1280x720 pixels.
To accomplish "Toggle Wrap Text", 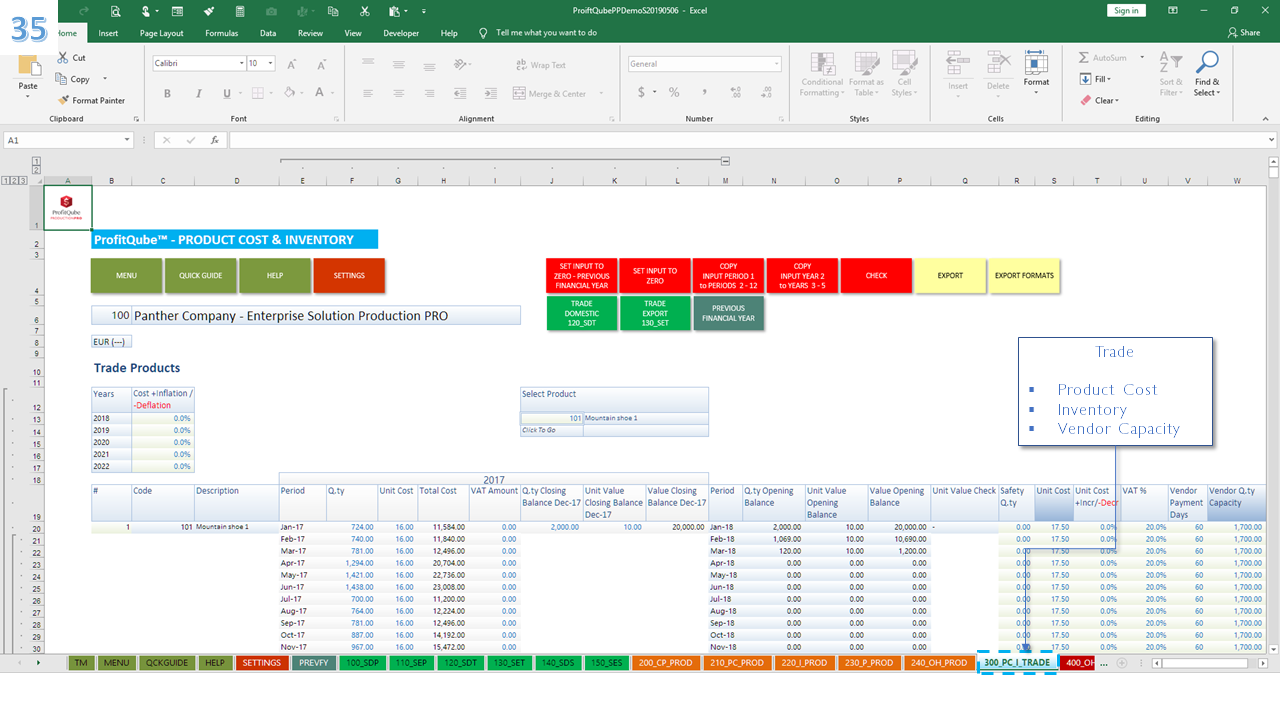I will [x=540, y=65].
